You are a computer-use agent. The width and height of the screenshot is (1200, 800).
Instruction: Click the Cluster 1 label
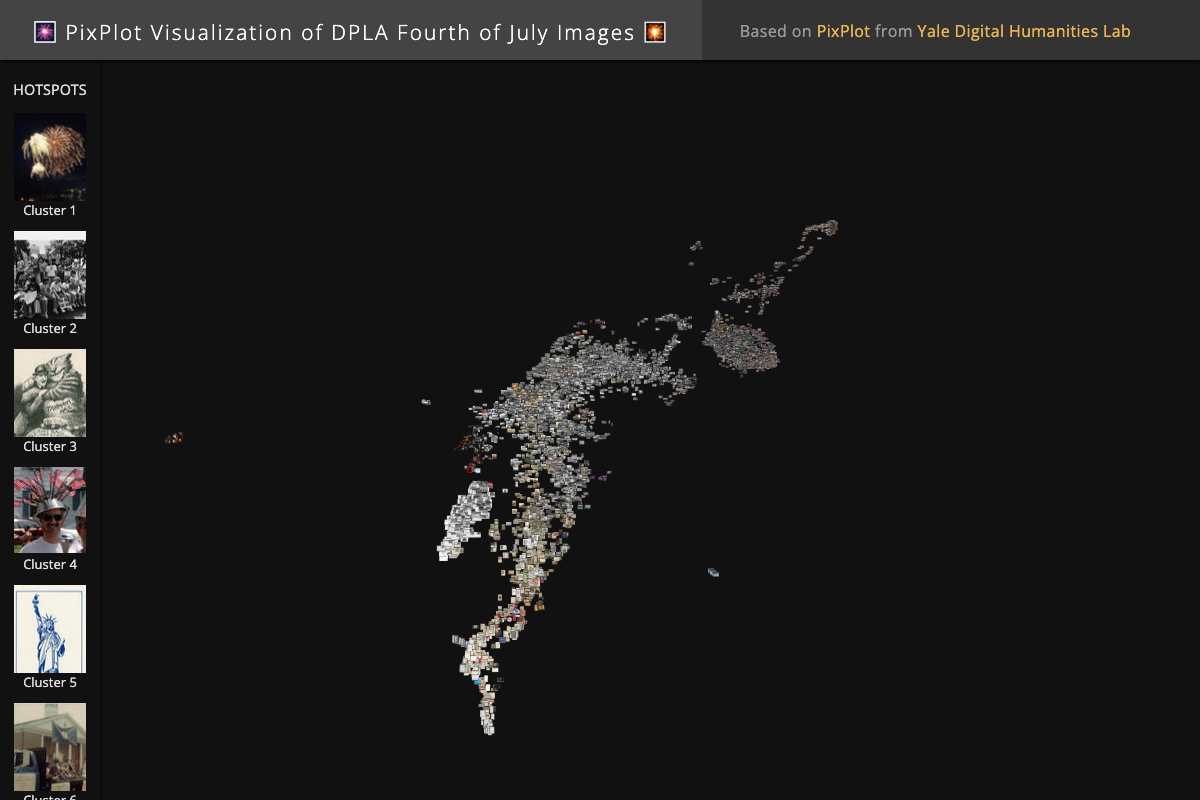50,211
